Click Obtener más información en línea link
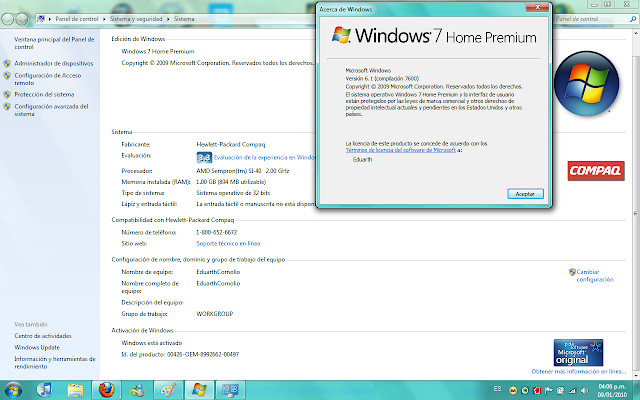The width and height of the screenshot is (640, 400). point(578,371)
